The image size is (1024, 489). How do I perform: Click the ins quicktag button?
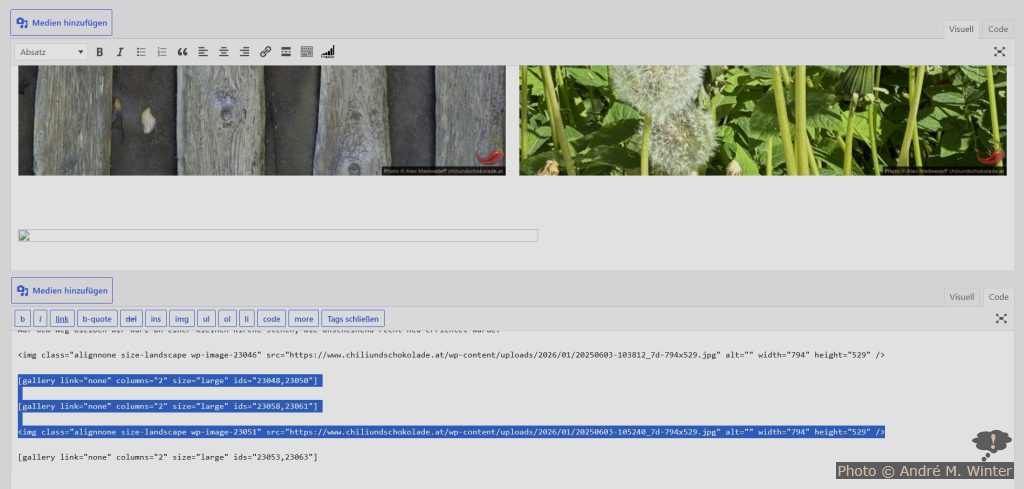click(155, 319)
